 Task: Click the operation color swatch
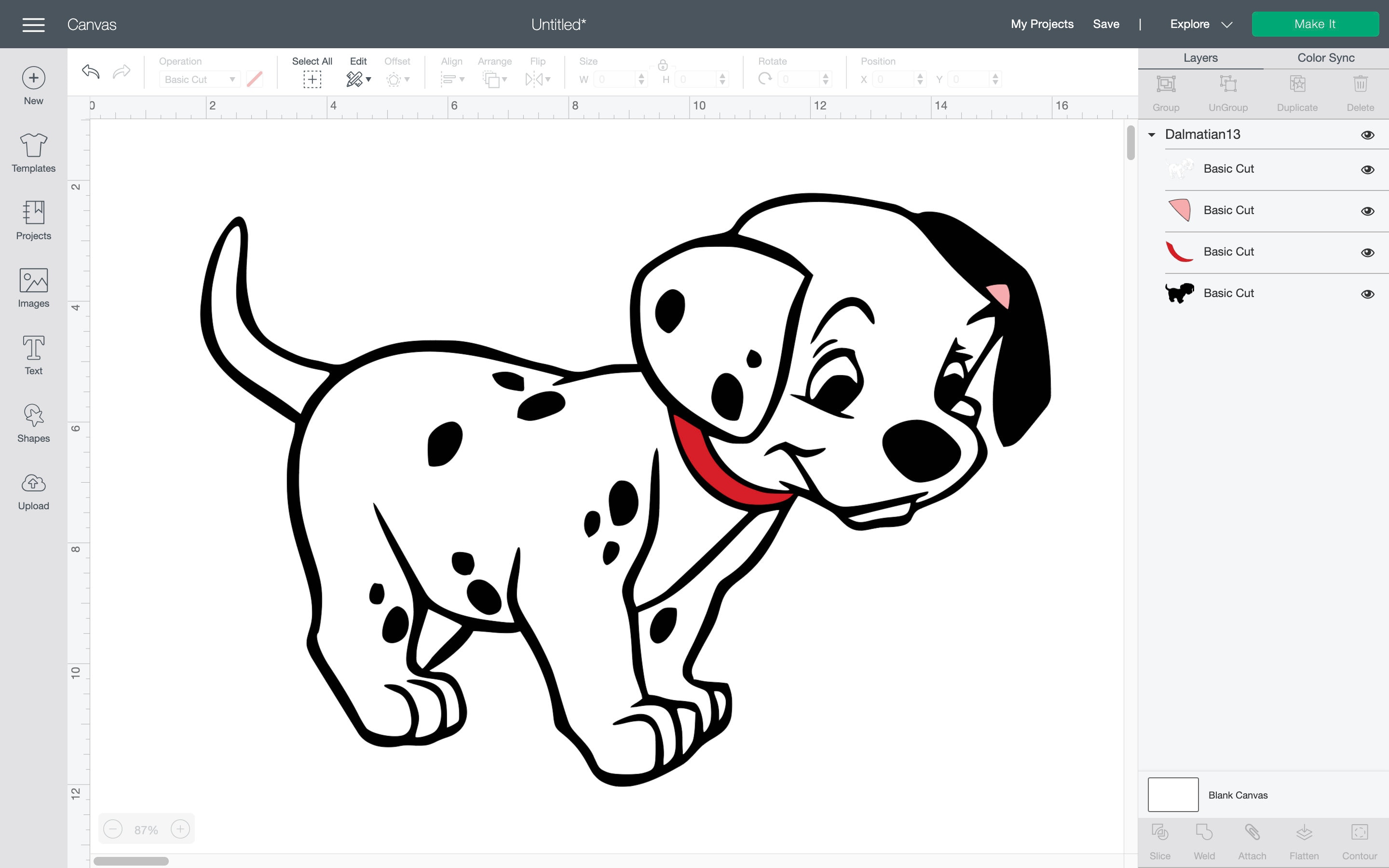[x=254, y=79]
